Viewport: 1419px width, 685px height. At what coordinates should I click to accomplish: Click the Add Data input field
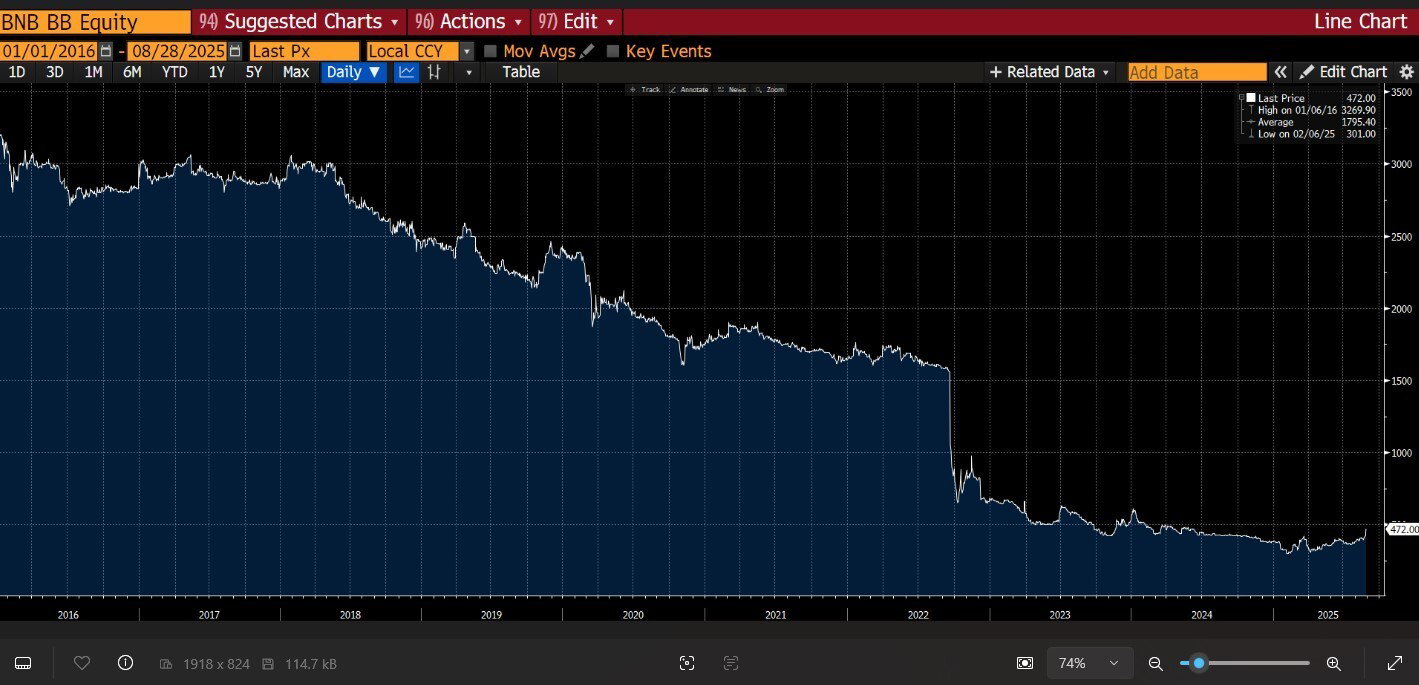point(1196,72)
